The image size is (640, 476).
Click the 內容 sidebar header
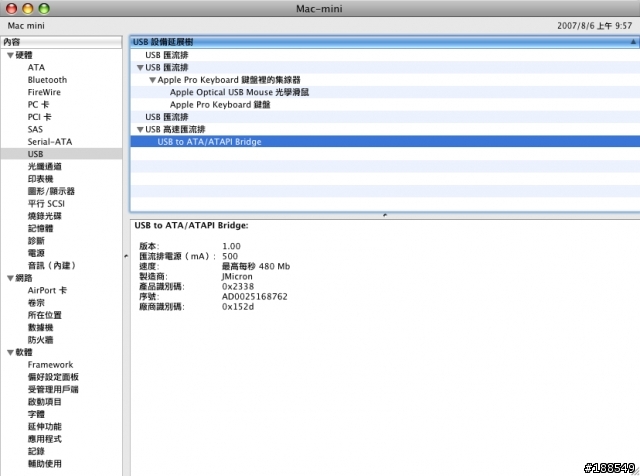(61, 42)
